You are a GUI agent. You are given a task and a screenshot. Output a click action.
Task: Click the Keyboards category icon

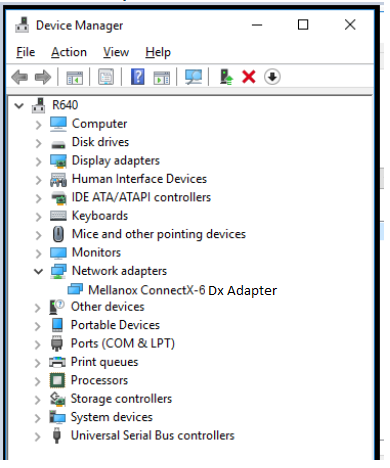click(x=58, y=216)
